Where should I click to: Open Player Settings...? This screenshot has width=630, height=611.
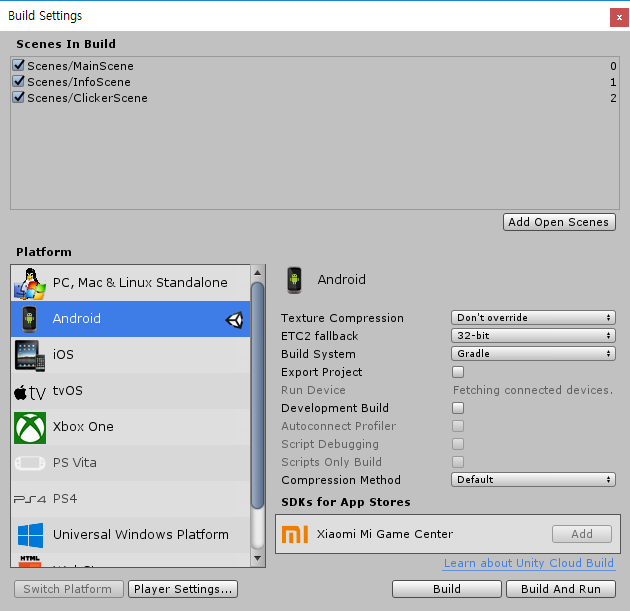(183, 589)
